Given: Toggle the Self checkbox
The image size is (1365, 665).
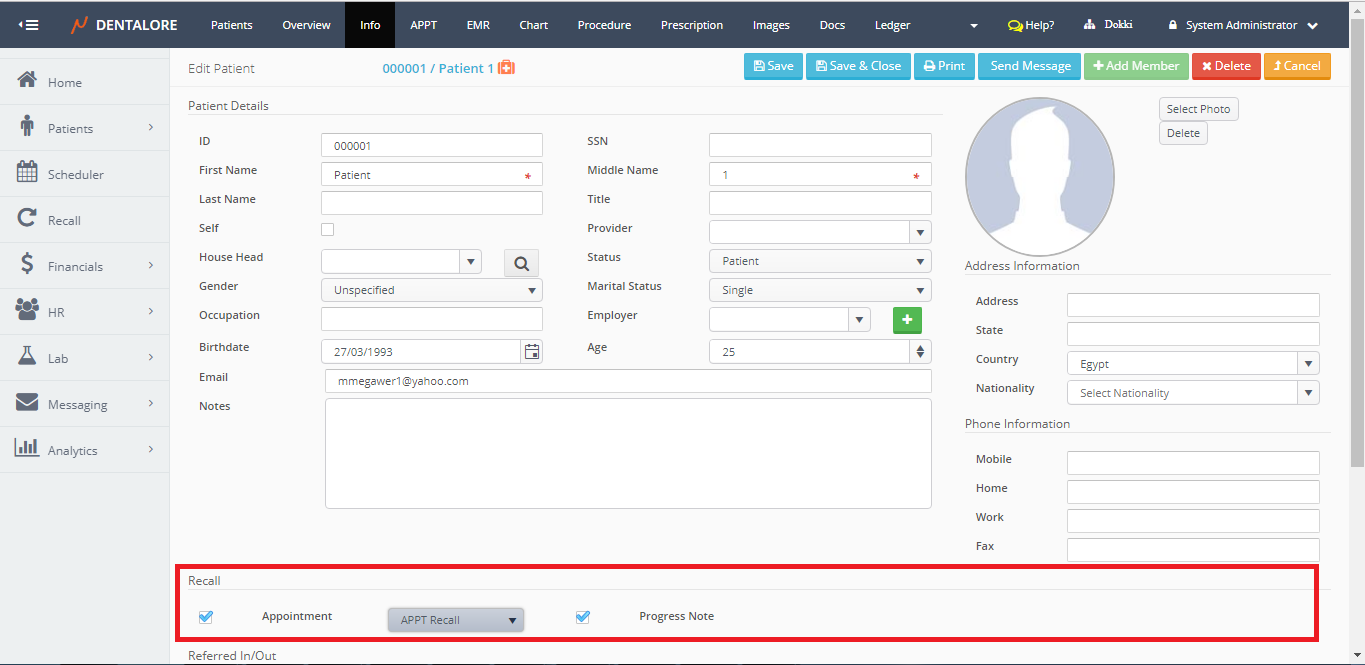Looking at the screenshot, I should coord(327,230).
